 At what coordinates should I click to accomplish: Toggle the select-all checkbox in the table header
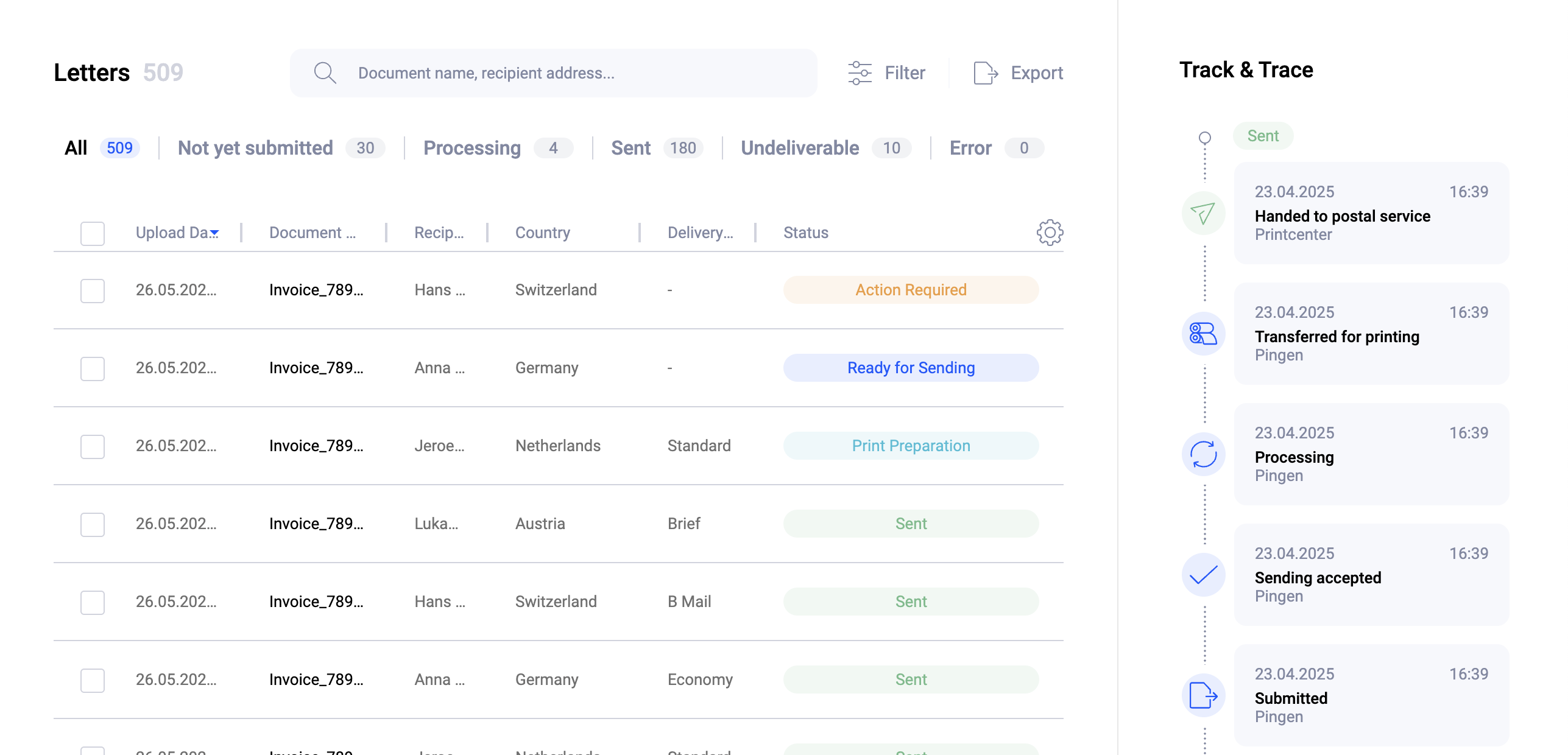92,233
